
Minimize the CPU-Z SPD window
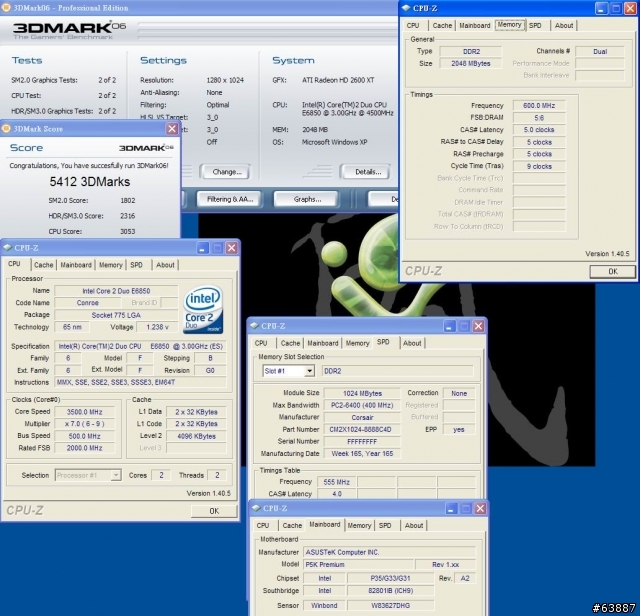click(449, 326)
